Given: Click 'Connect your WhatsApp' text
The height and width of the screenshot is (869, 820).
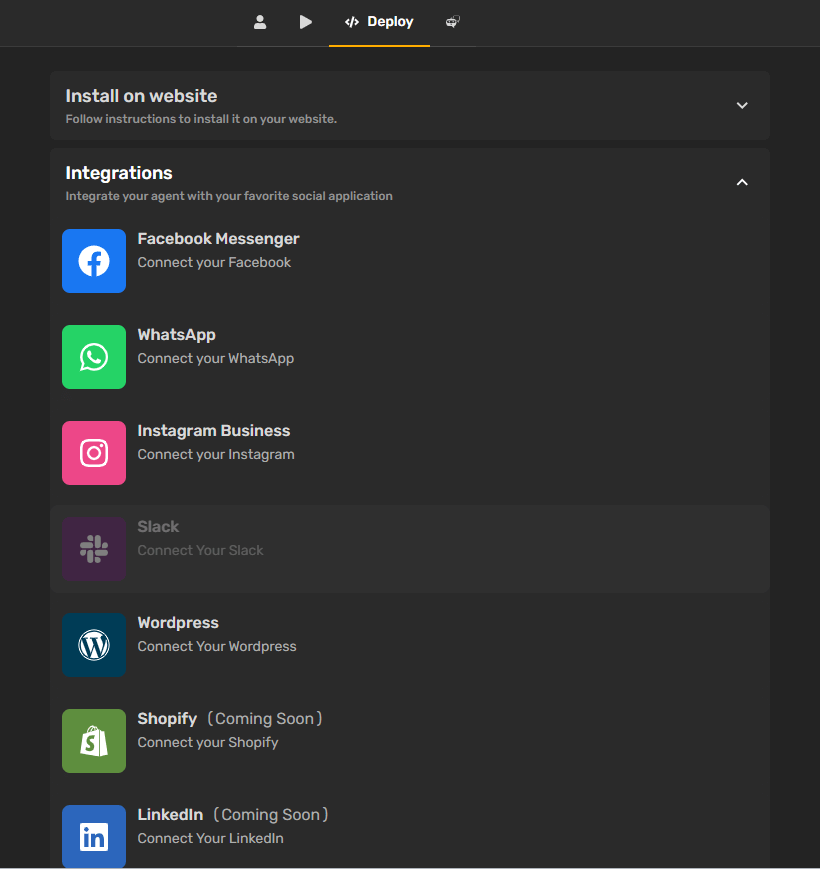Looking at the screenshot, I should [x=216, y=359].
